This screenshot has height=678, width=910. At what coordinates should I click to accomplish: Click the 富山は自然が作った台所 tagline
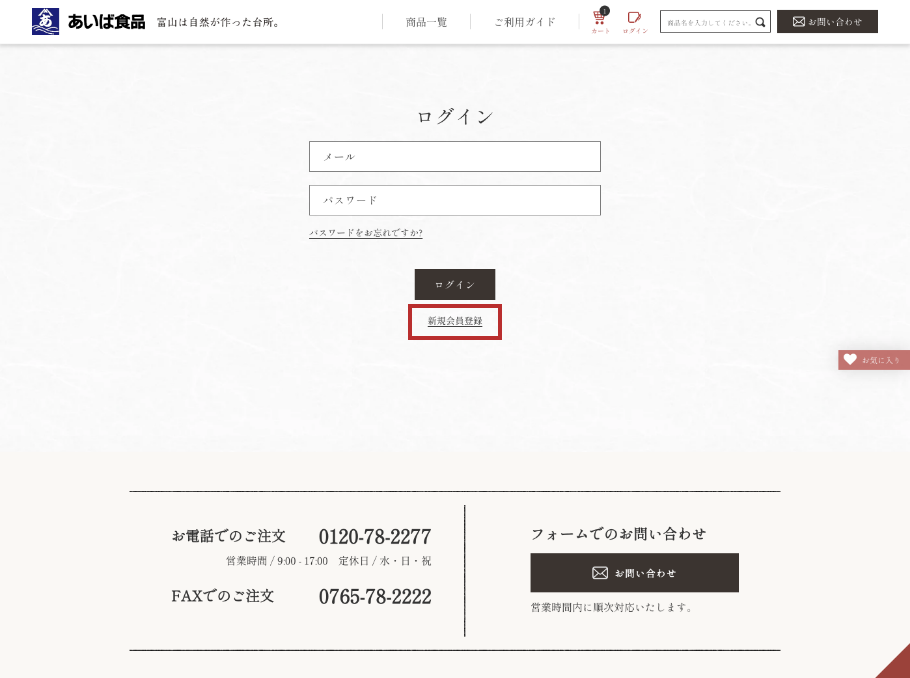click(x=219, y=22)
